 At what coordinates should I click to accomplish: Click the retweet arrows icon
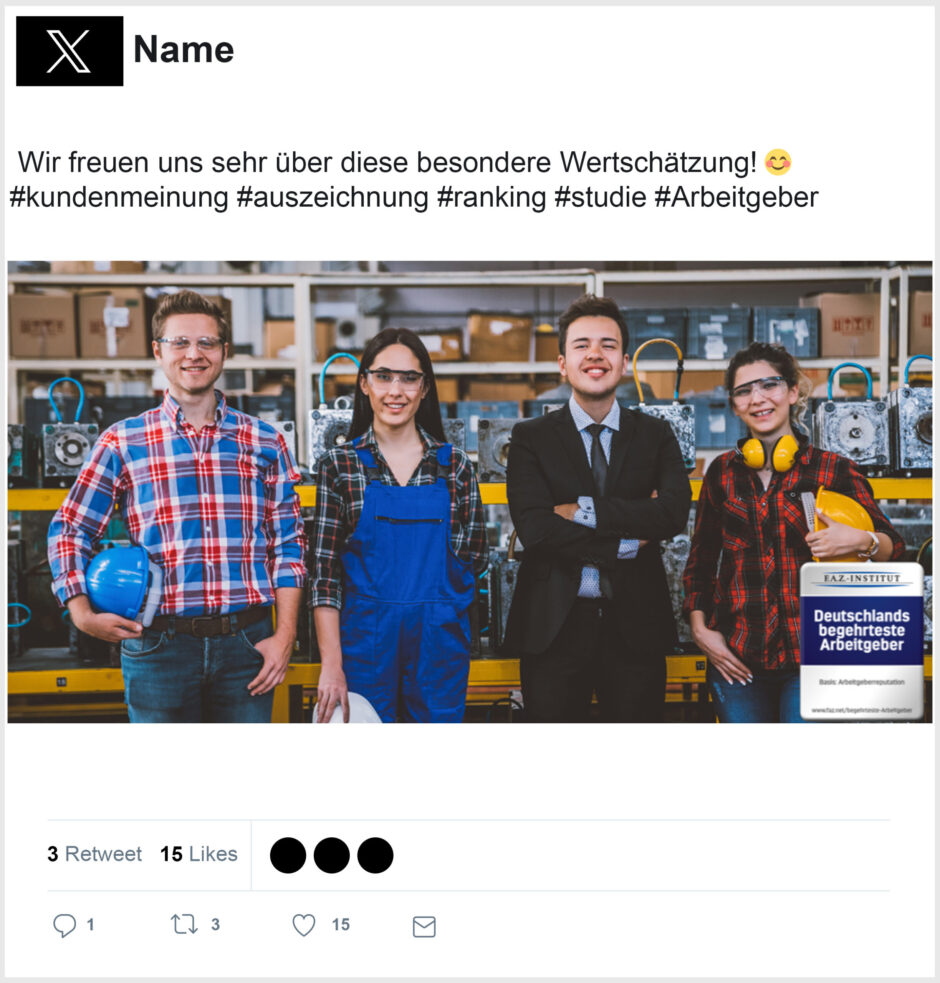[x=184, y=924]
